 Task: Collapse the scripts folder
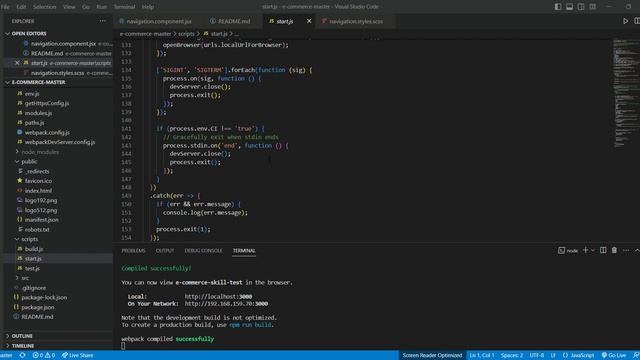click(29, 239)
